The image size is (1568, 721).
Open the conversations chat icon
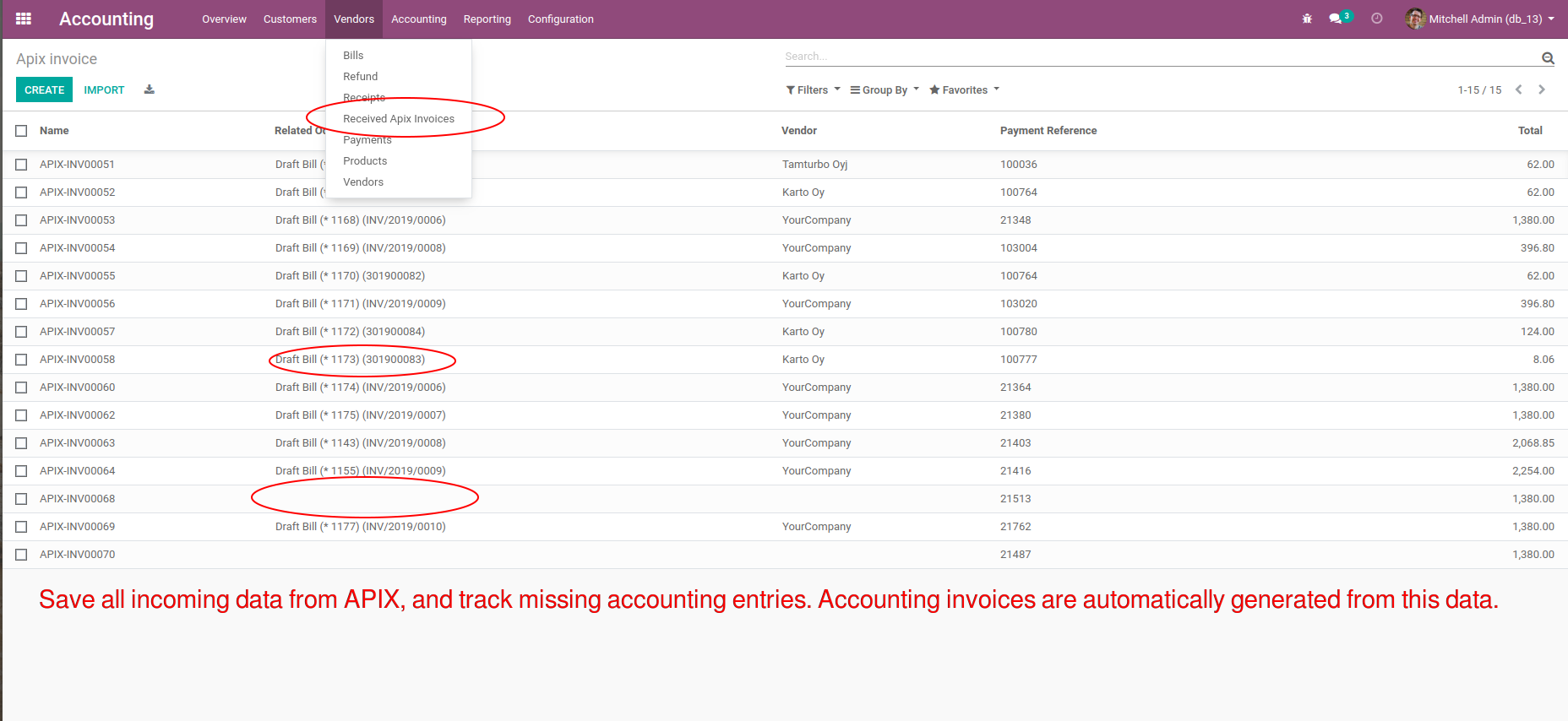point(1336,19)
